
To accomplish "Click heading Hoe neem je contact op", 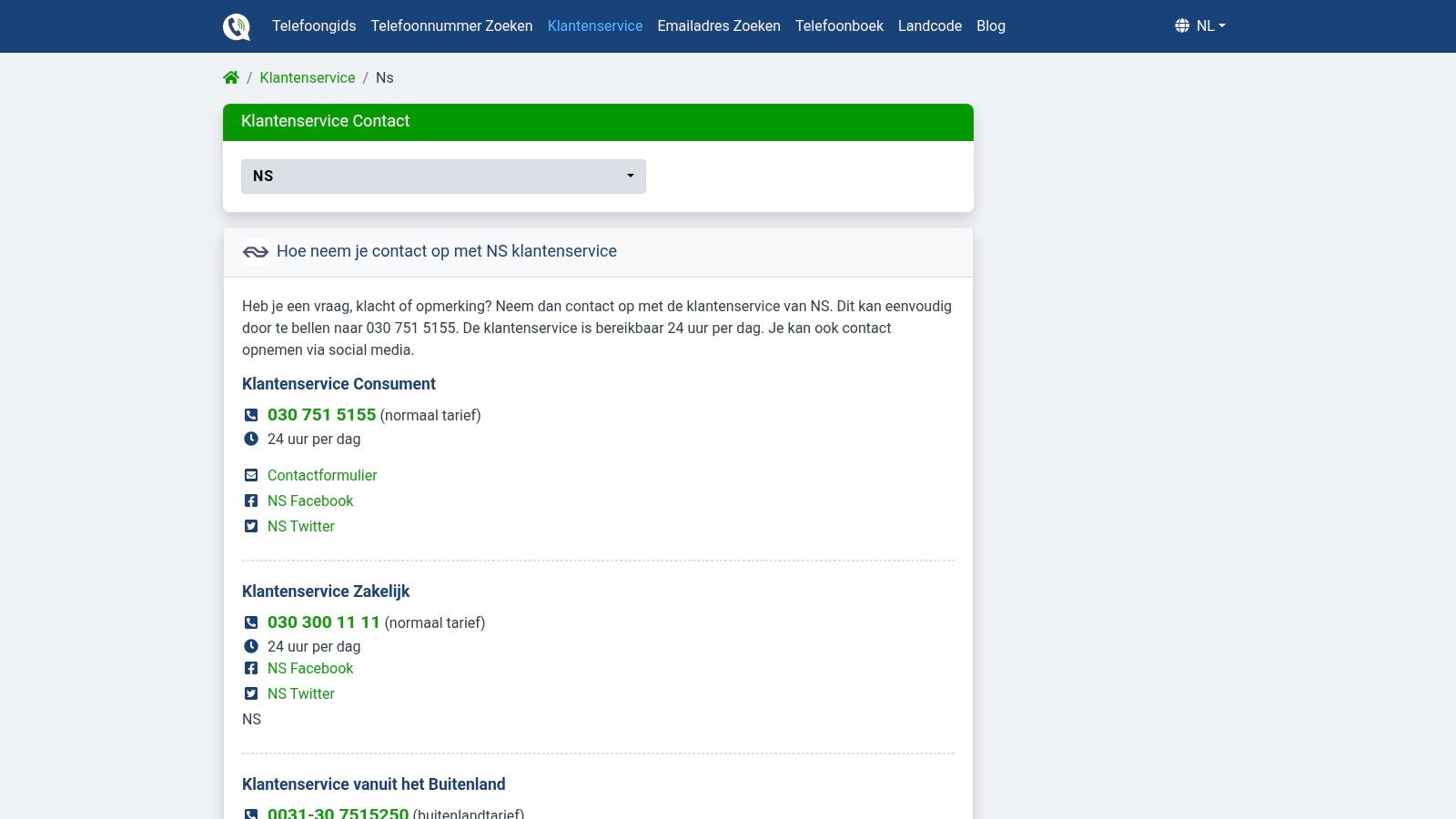I will coord(447,251).
